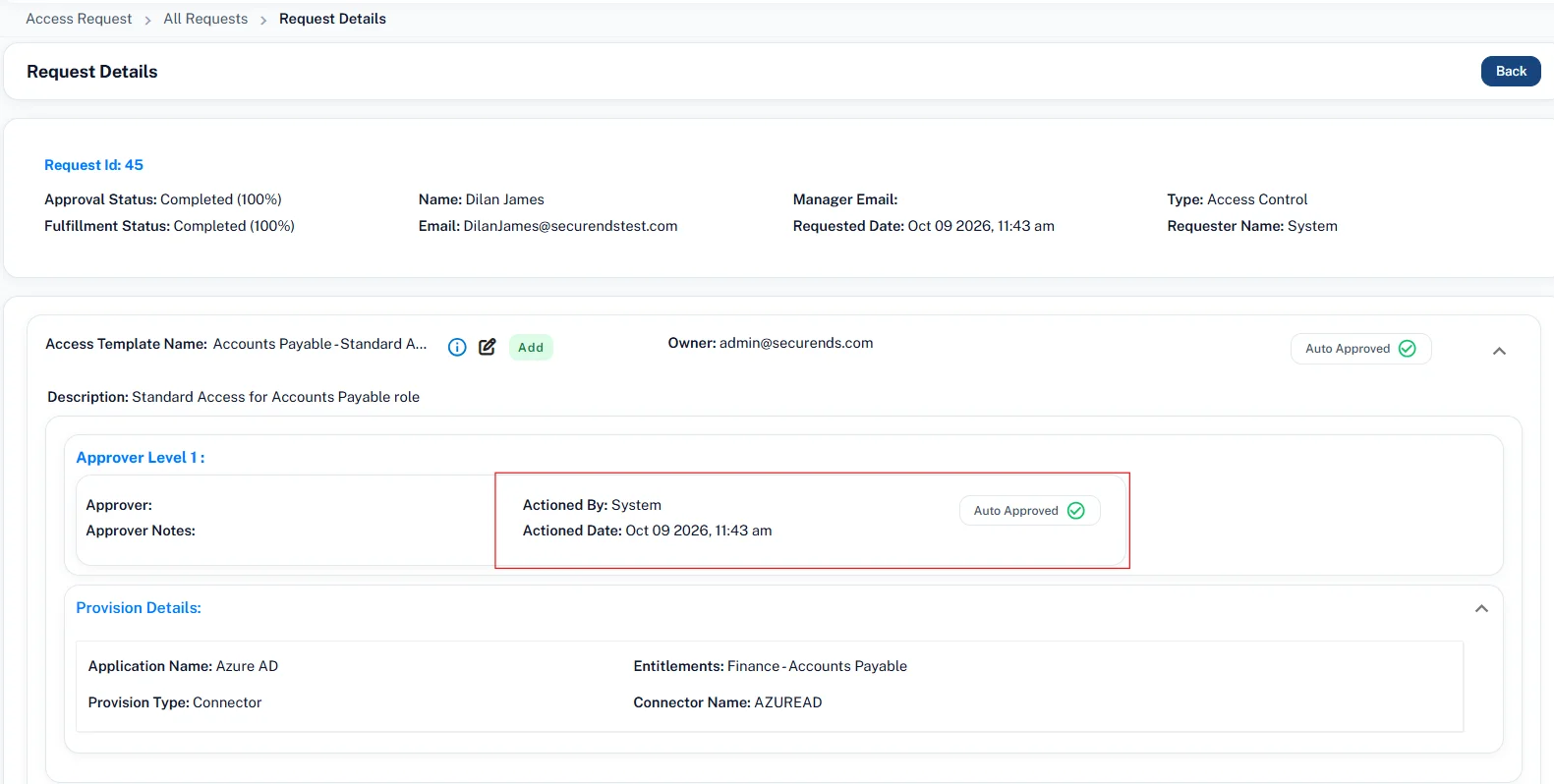
Task: Click the Approver Level 1 heading
Action: tap(141, 458)
